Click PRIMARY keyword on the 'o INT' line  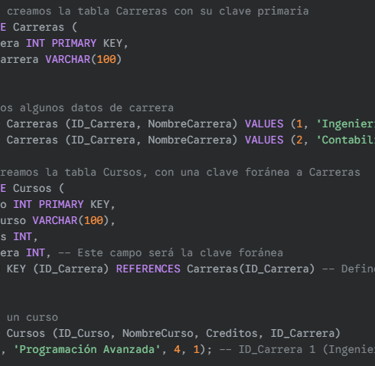click(x=61, y=204)
